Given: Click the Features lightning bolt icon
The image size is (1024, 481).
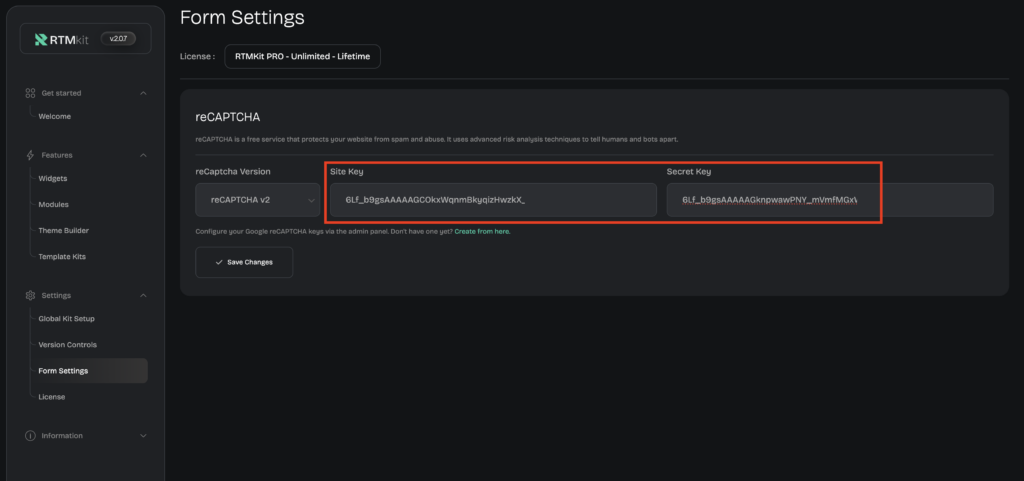Looking at the screenshot, I should point(30,155).
